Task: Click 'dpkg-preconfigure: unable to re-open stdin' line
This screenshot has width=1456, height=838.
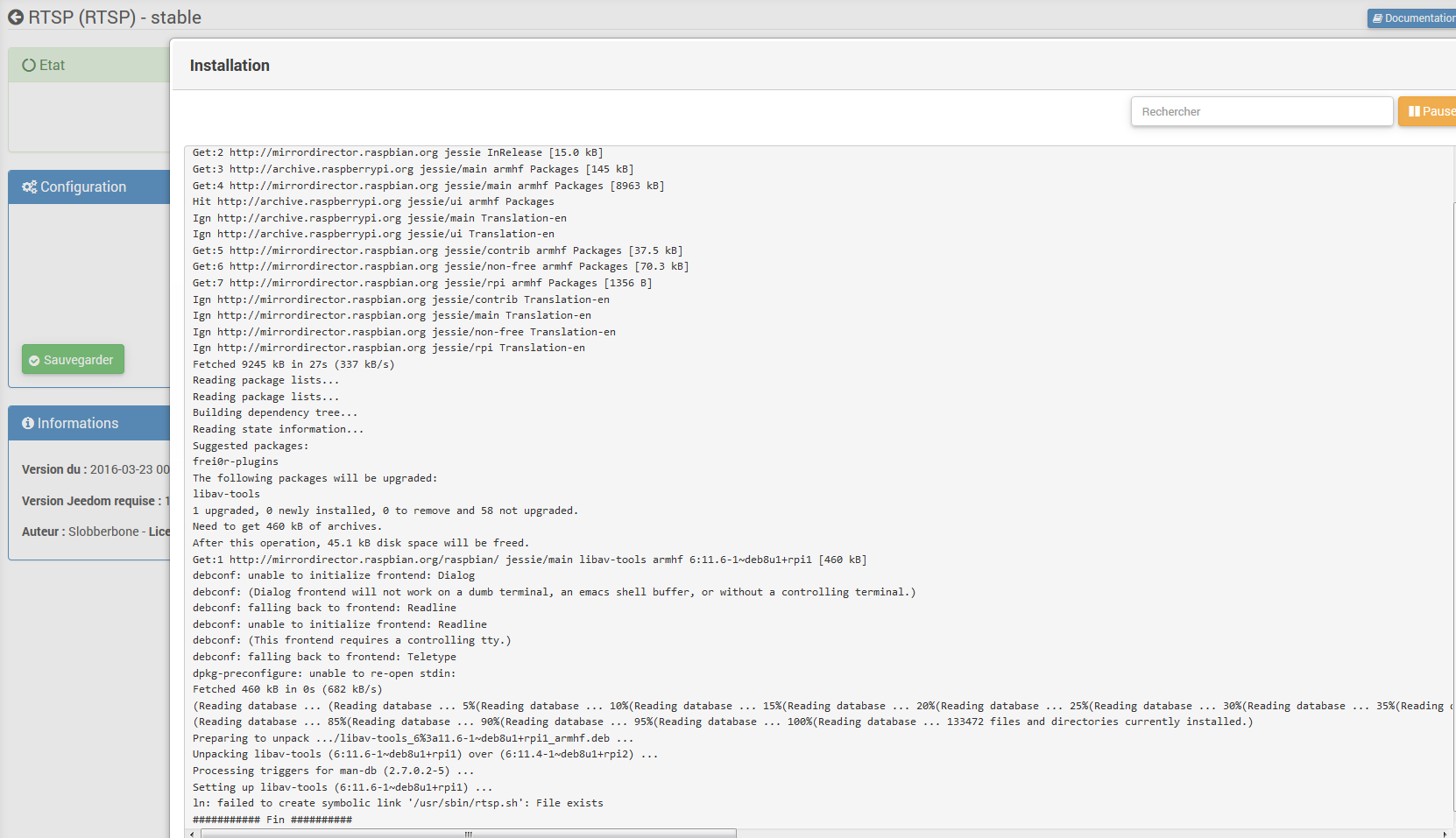Action: coord(324,673)
